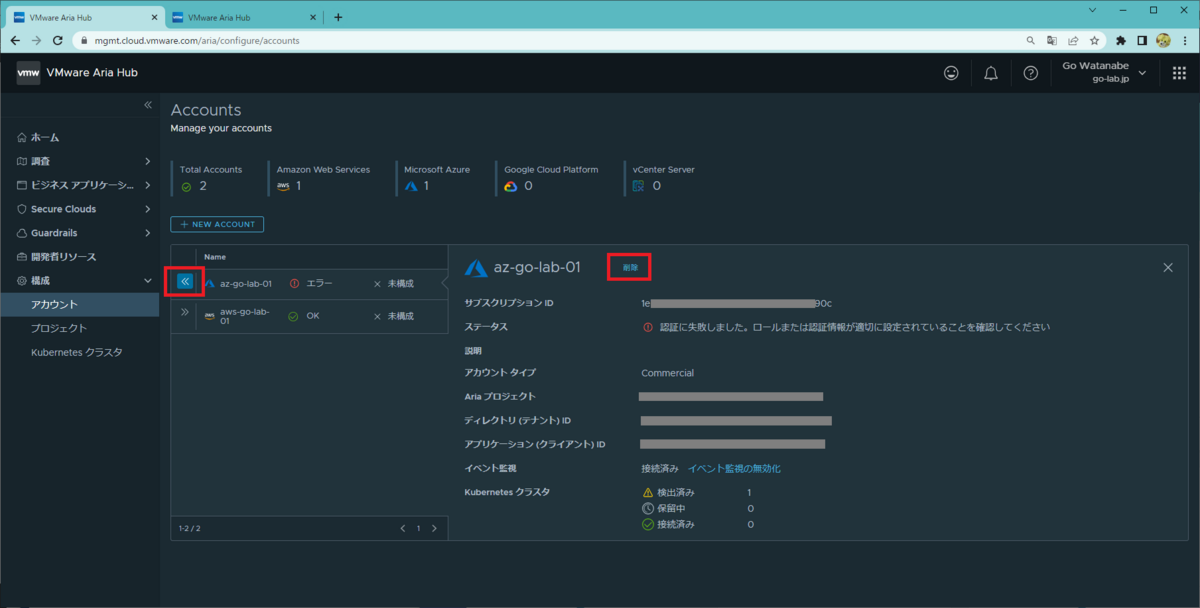Open the notifications bell
Screen dimensions: 1200x608
991,73
